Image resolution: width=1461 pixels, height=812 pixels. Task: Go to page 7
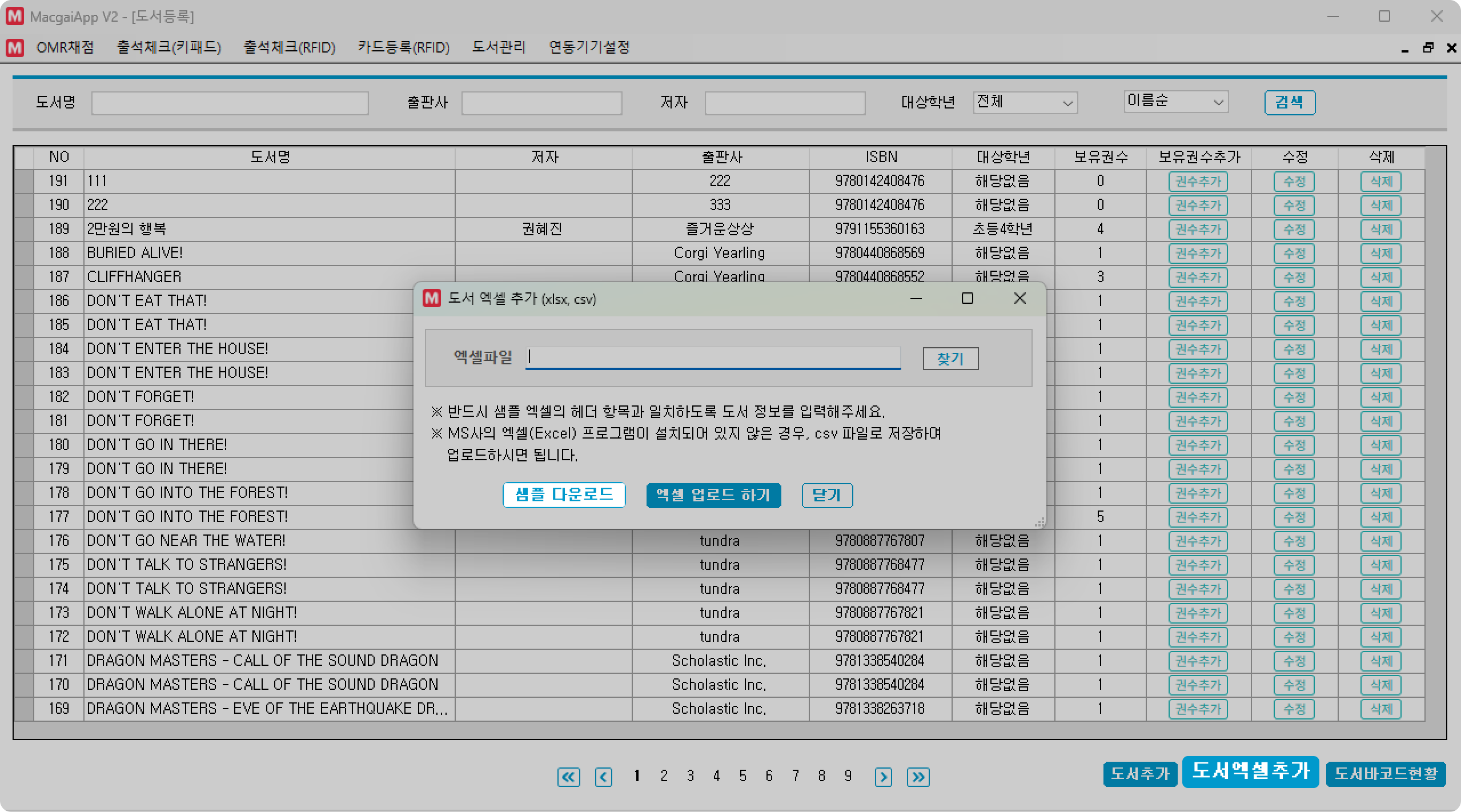(x=795, y=776)
